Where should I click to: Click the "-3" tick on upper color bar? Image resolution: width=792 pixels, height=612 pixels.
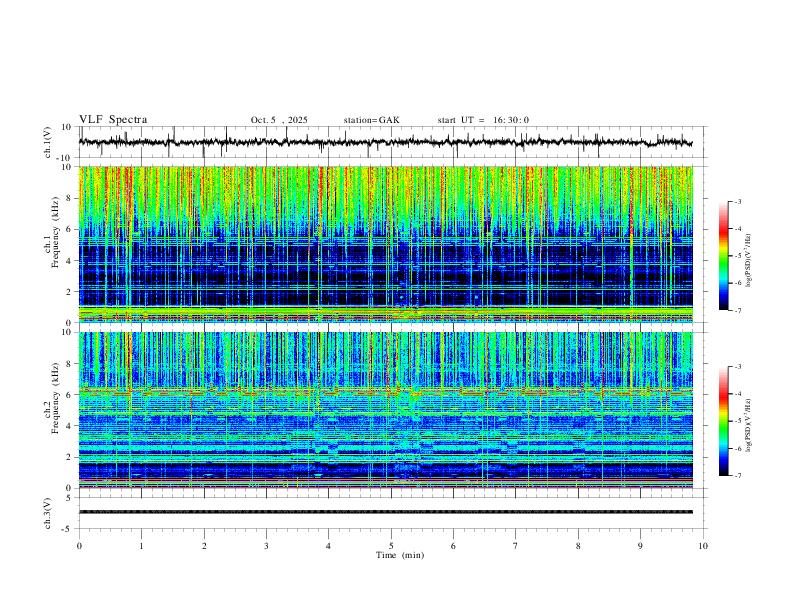point(737,201)
